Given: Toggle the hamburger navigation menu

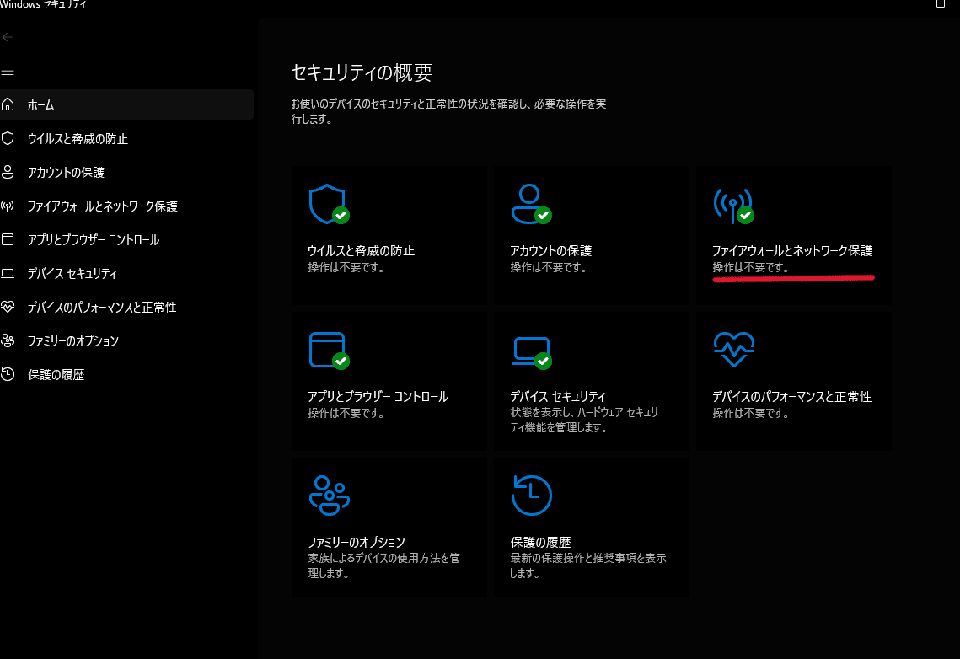Looking at the screenshot, I should click(x=7, y=73).
